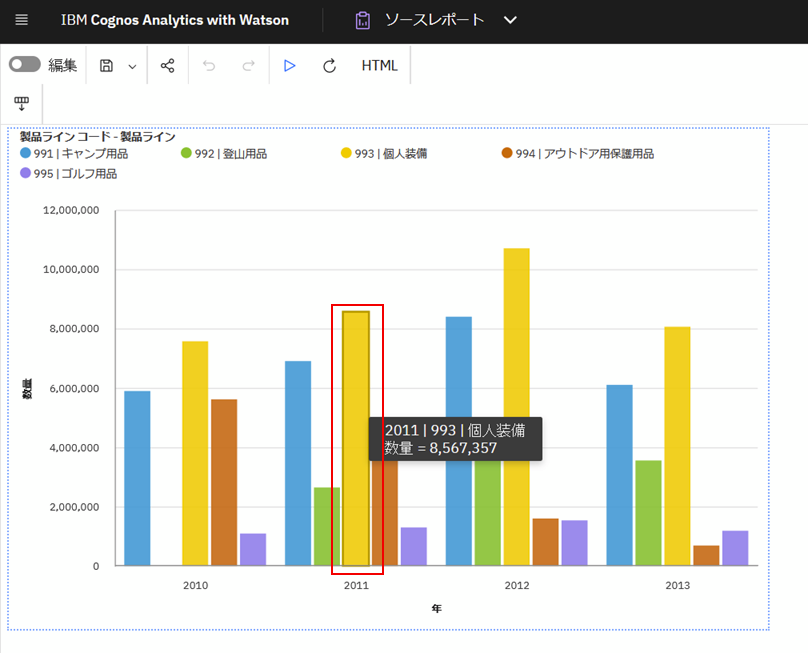Click the 4,000,000 y-axis value
The image size is (808, 653).
pyautogui.click(x=74, y=448)
